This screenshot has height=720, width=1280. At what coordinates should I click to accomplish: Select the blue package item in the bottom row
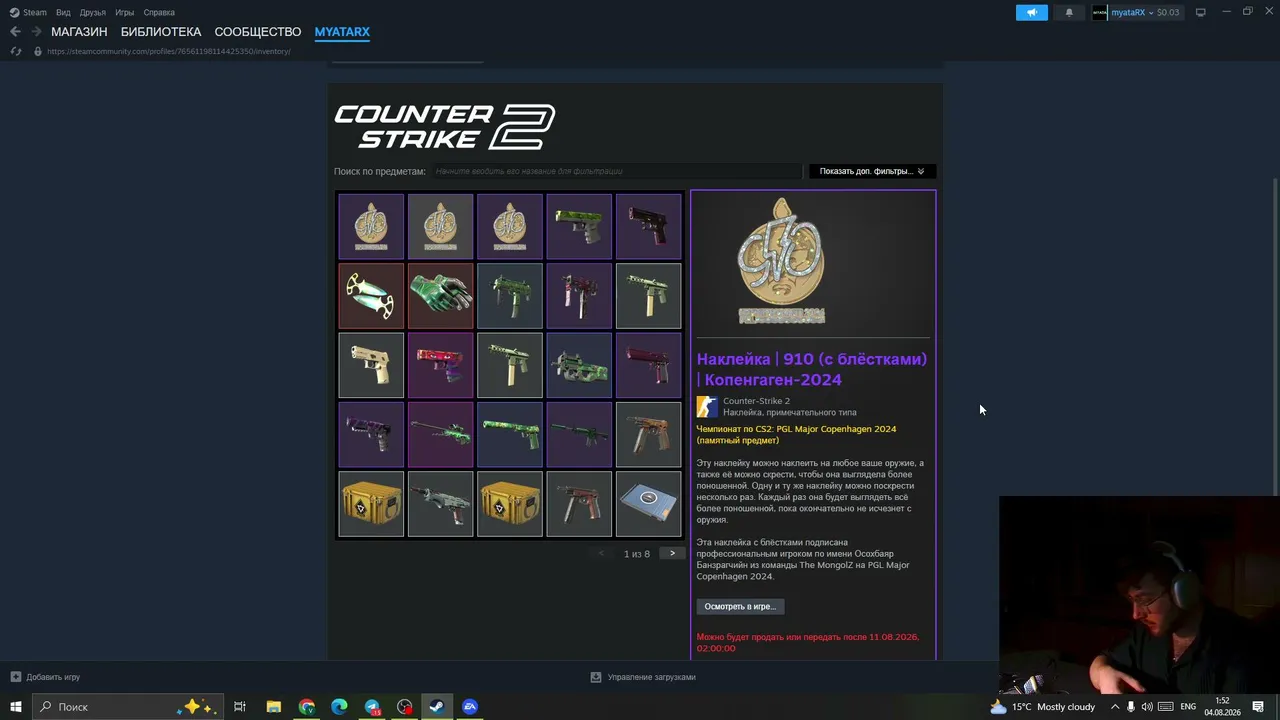click(x=648, y=504)
